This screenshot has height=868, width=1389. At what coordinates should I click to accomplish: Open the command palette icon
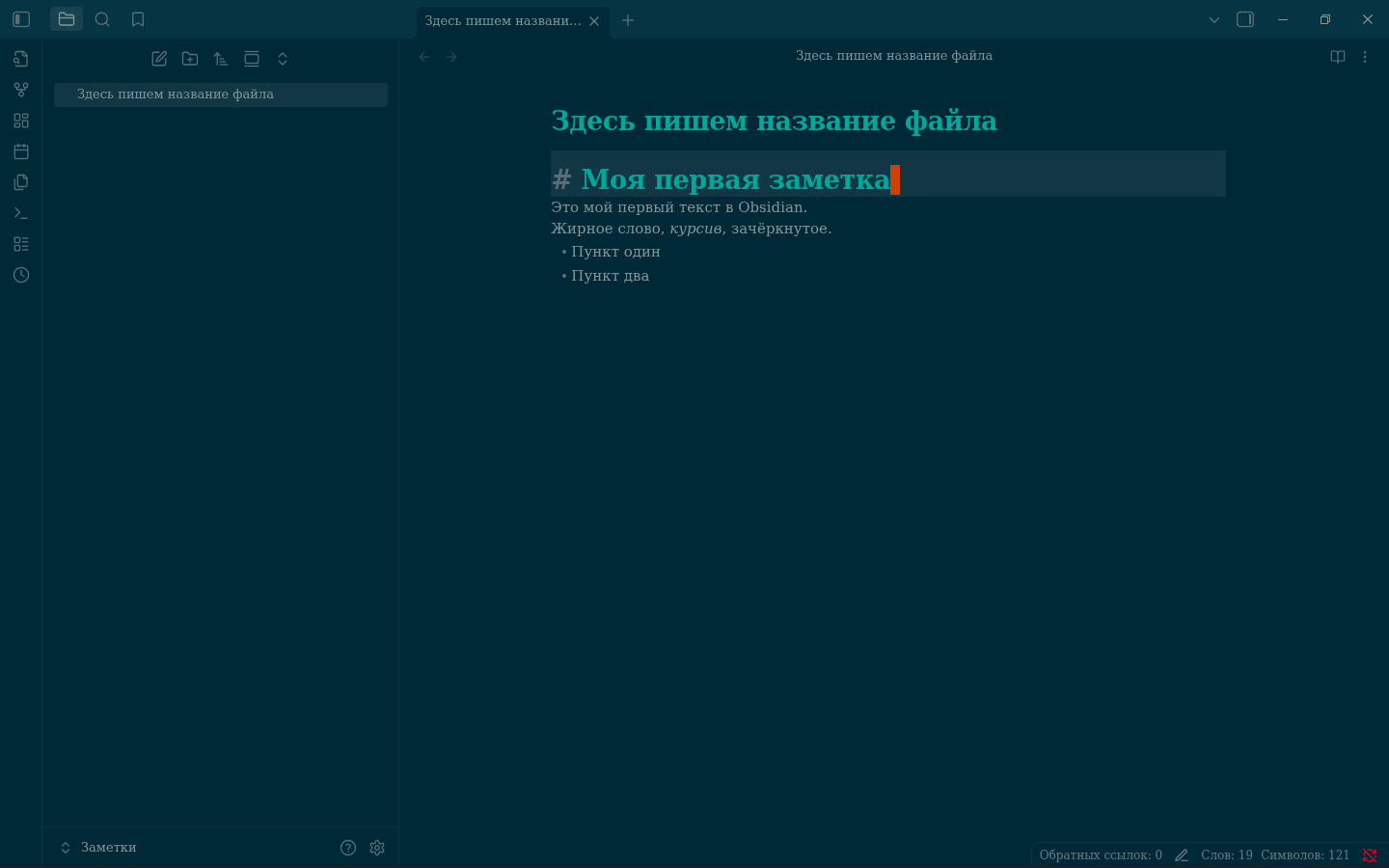[21, 213]
